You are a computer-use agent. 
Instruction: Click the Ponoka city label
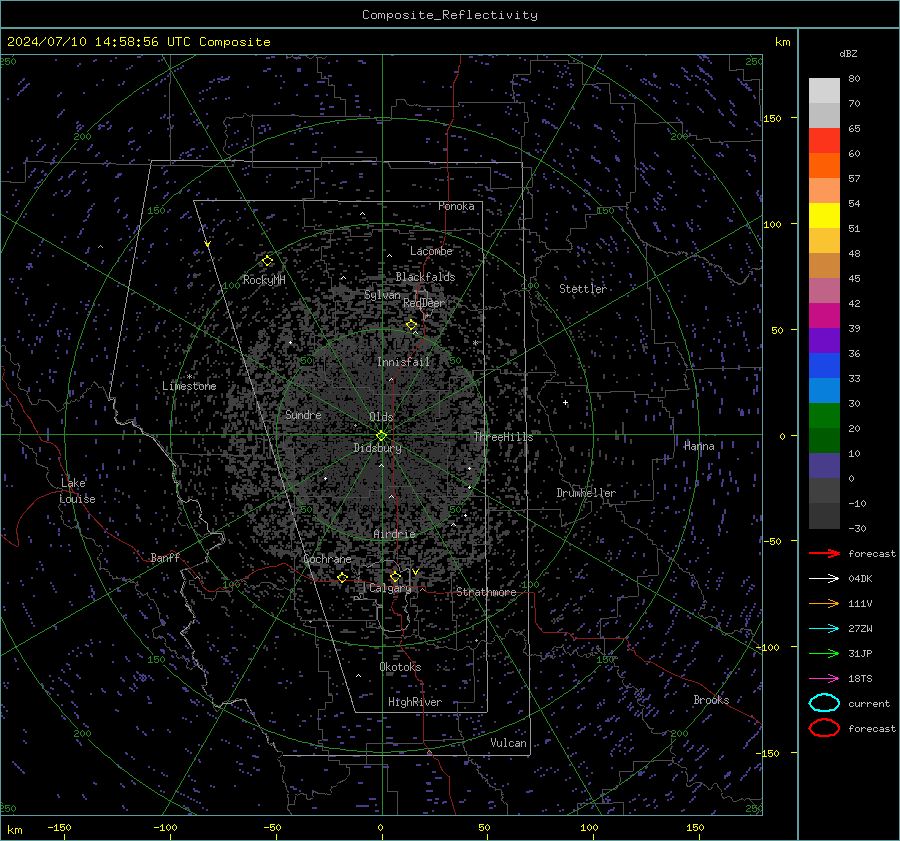pos(456,206)
